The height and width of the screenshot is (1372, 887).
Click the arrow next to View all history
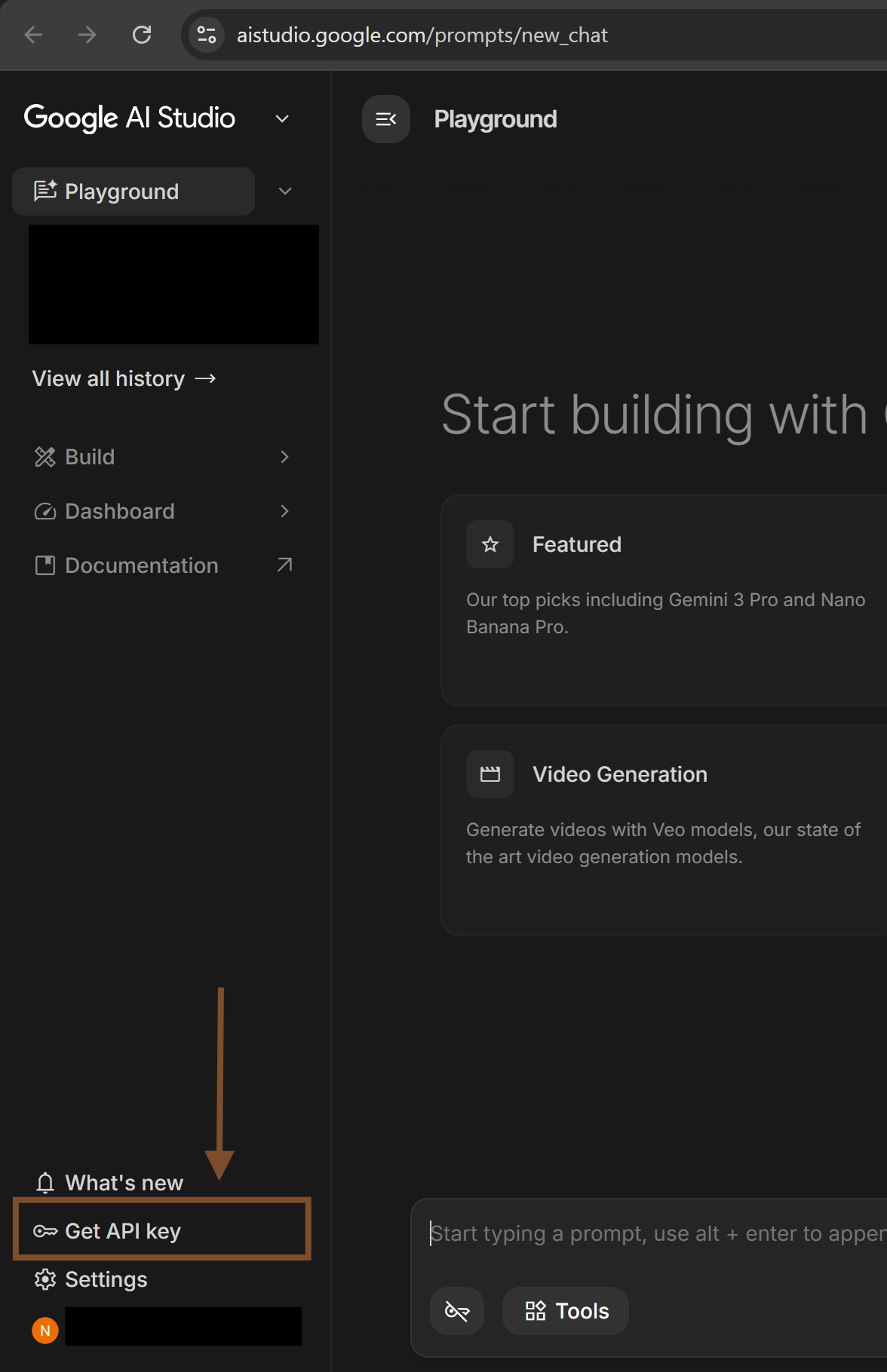[x=205, y=378]
